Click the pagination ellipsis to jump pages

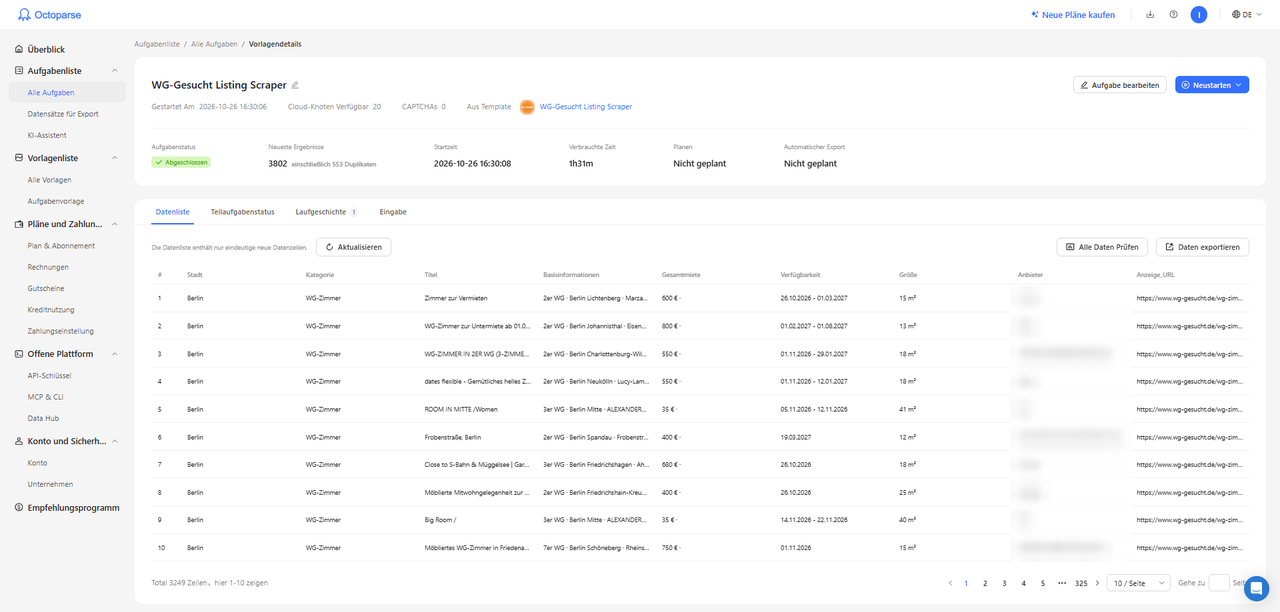1061,583
